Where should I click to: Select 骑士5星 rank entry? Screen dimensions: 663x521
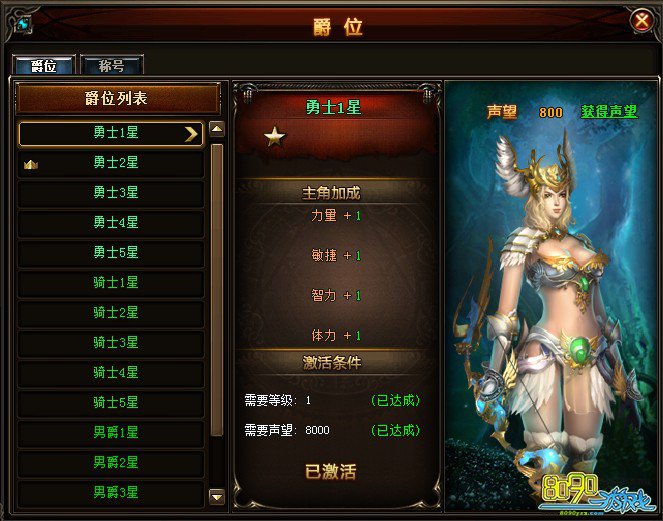(111, 403)
